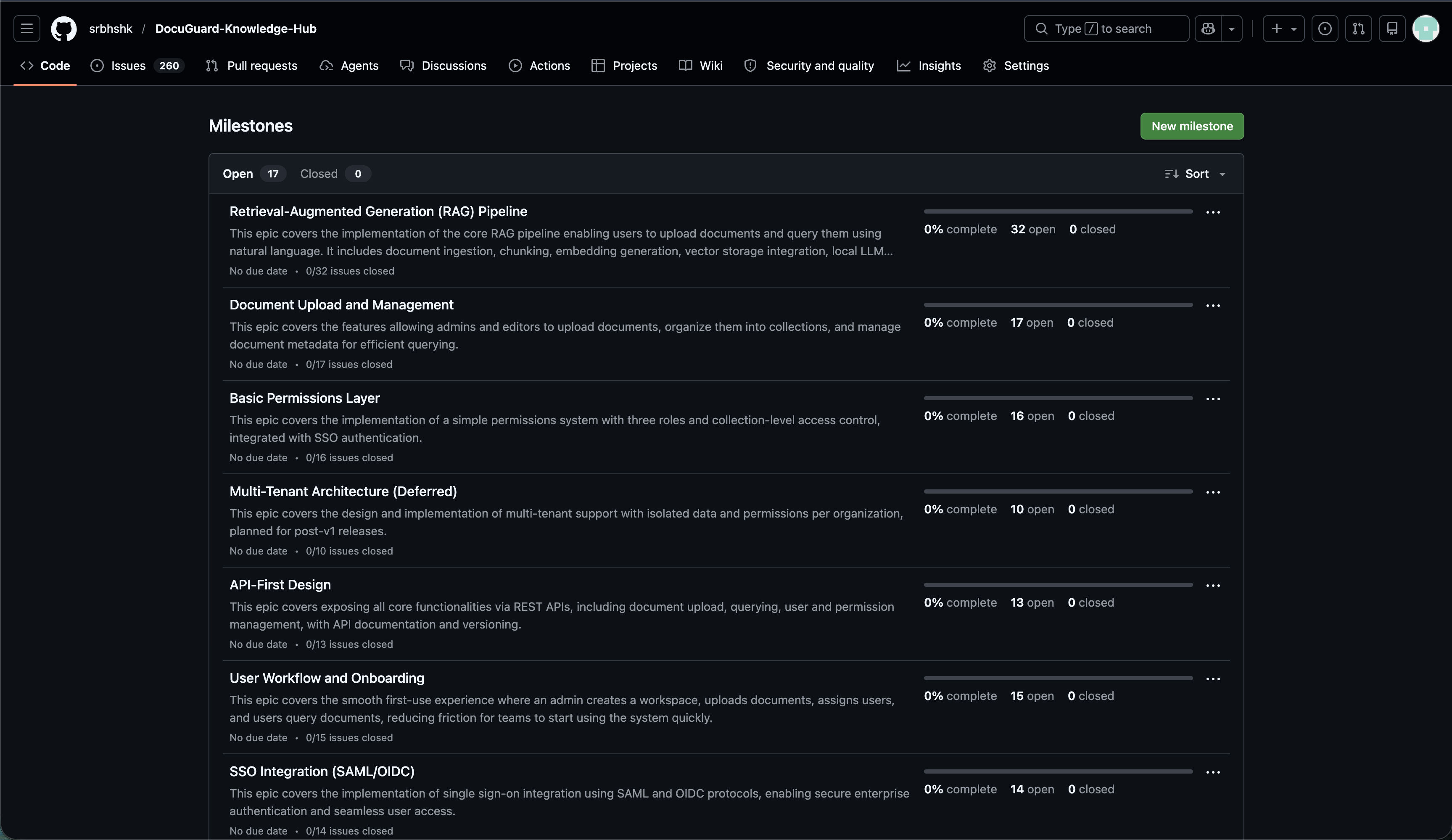The image size is (1452, 840).
Task: Open more options for API-First Design
Action: coord(1213,586)
